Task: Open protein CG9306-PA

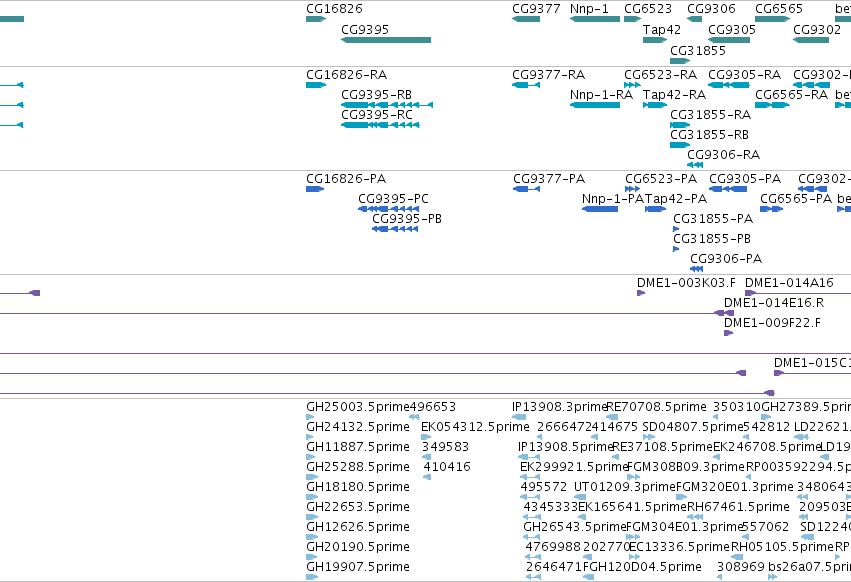Action: (697, 269)
